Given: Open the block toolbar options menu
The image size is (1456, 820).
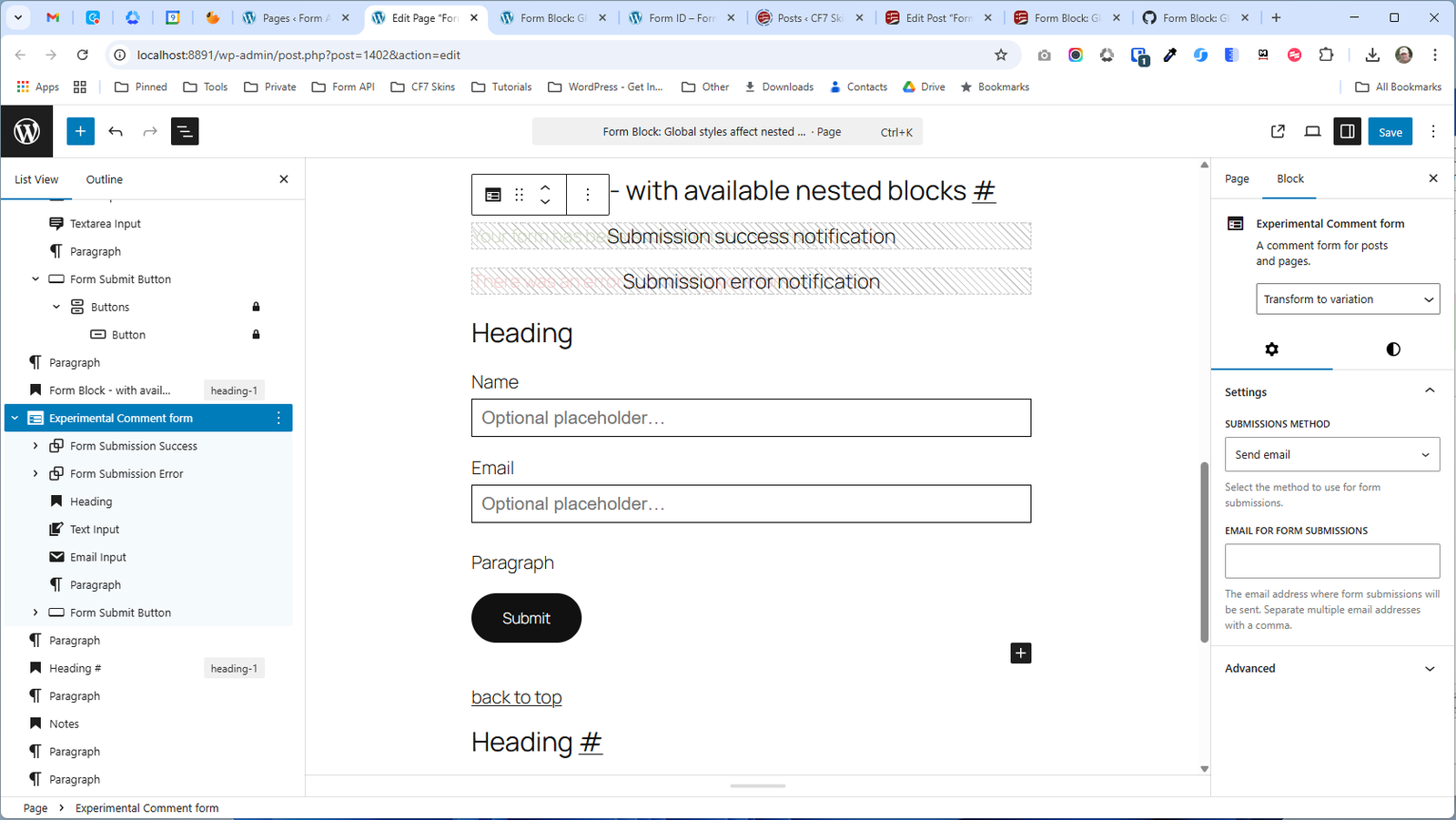Looking at the screenshot, I should [588, 195].
